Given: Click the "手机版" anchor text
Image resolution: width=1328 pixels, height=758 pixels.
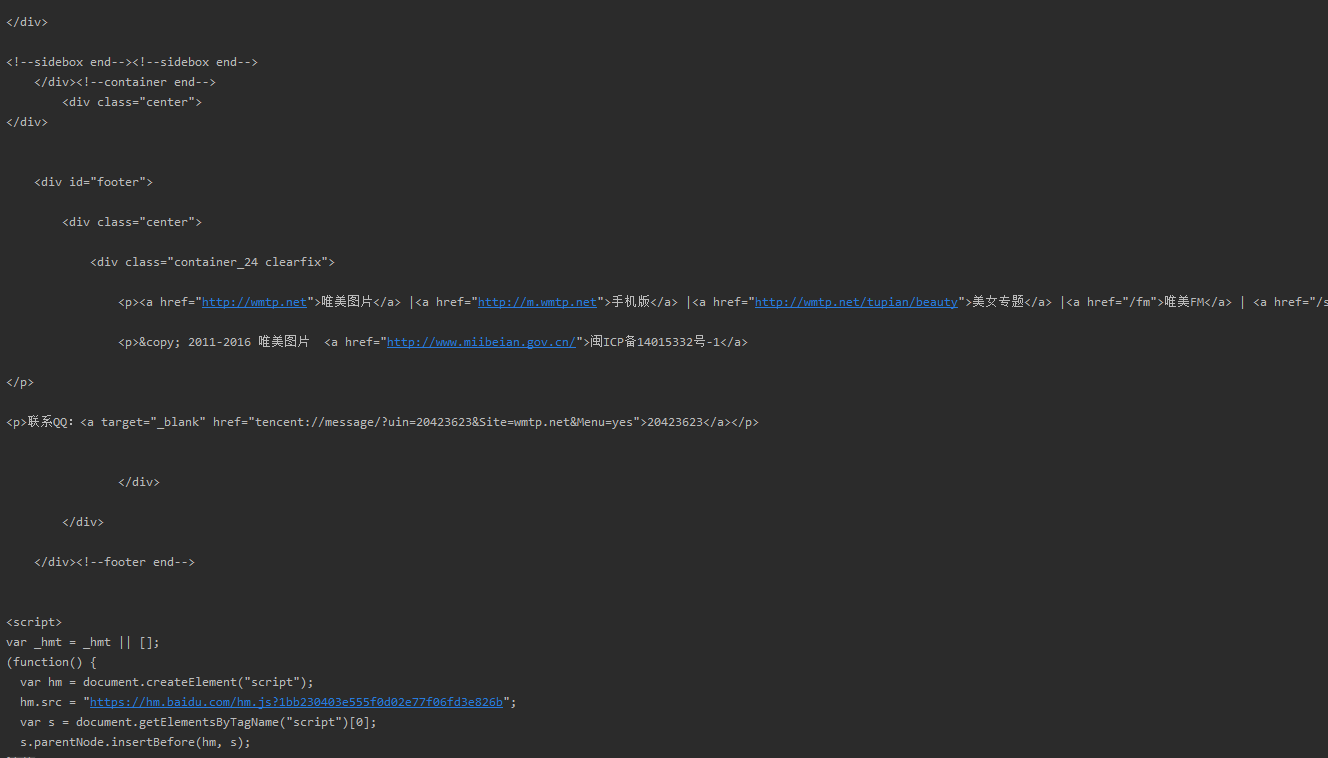Looking at the screenshot, I should pos(630,302).
